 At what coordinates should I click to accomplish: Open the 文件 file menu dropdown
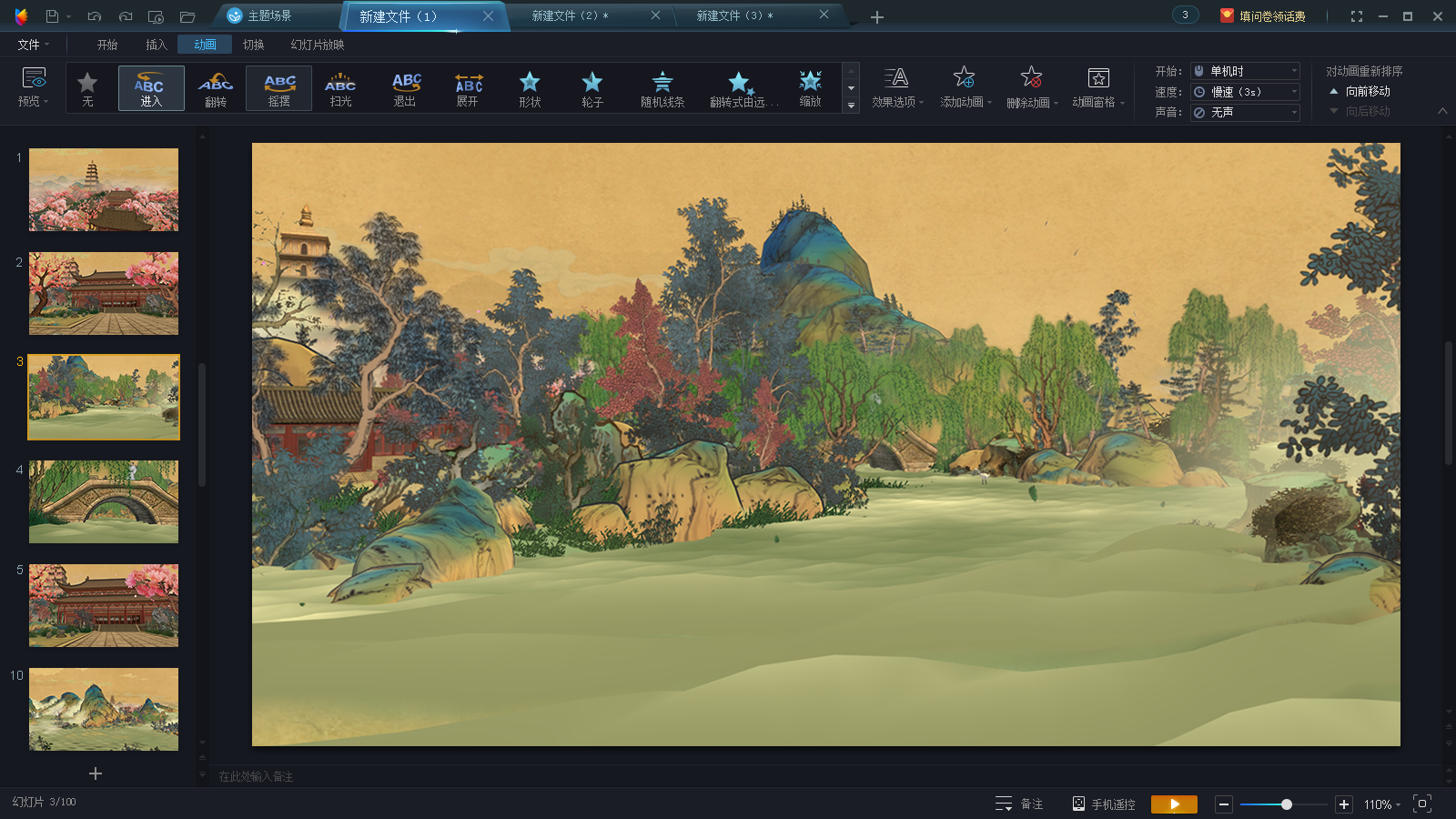pyautogui.click(x=34, y=45)
